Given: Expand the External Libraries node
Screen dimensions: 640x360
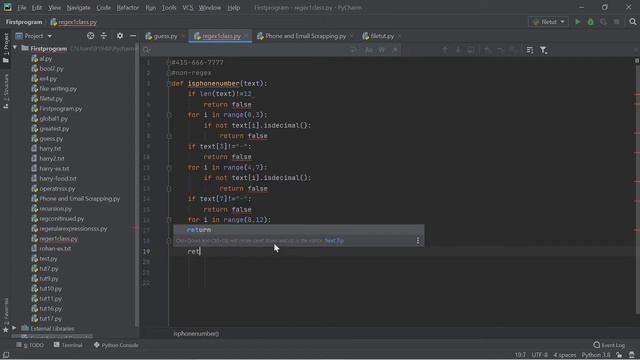Looking at the screenshot, I should [x=14, y=328].
